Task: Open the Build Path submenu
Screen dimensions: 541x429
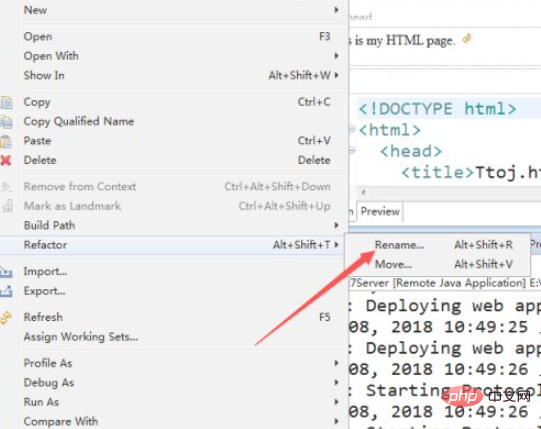Action: [x=336, y=225]
